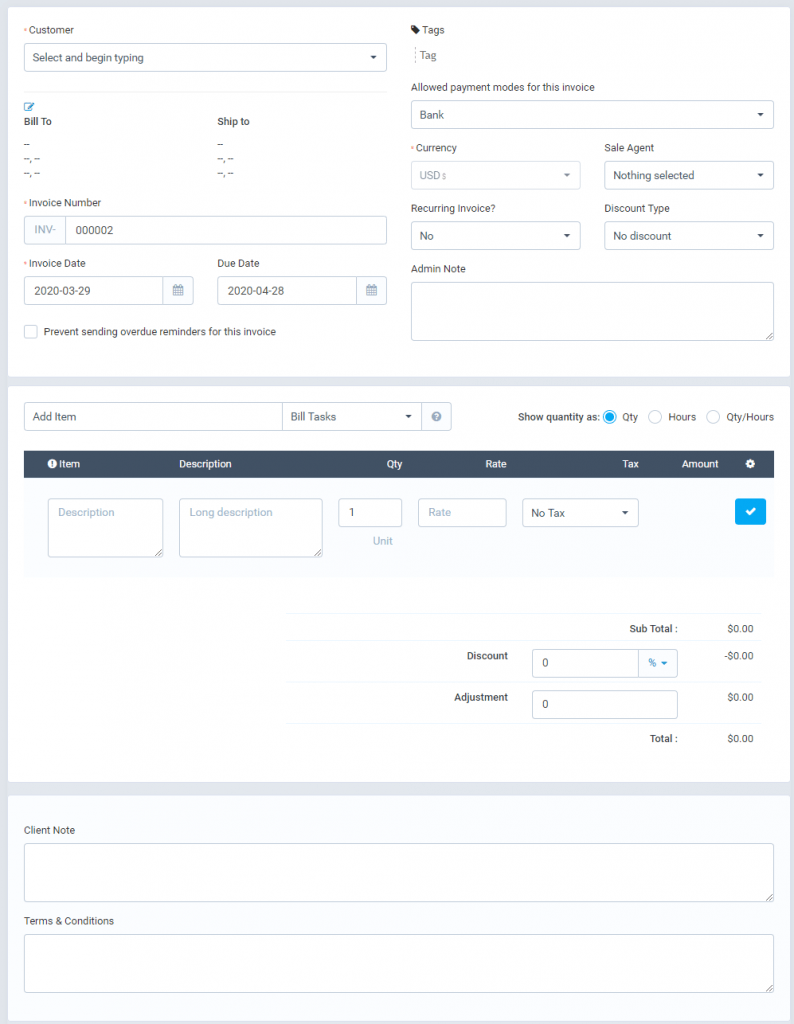Click the Rate input field
The height and width of the screenshot is (1024, 794).
pos(462,513)
